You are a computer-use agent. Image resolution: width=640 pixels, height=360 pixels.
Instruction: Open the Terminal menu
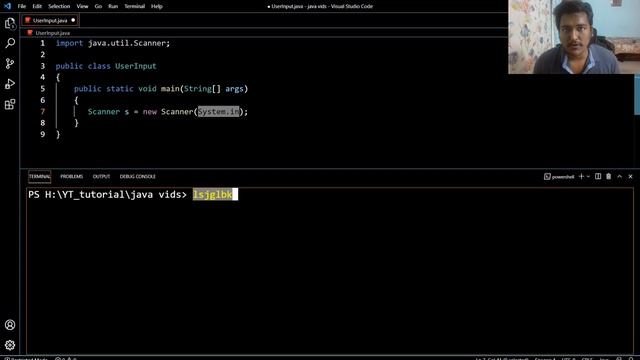tap(135, 6)
